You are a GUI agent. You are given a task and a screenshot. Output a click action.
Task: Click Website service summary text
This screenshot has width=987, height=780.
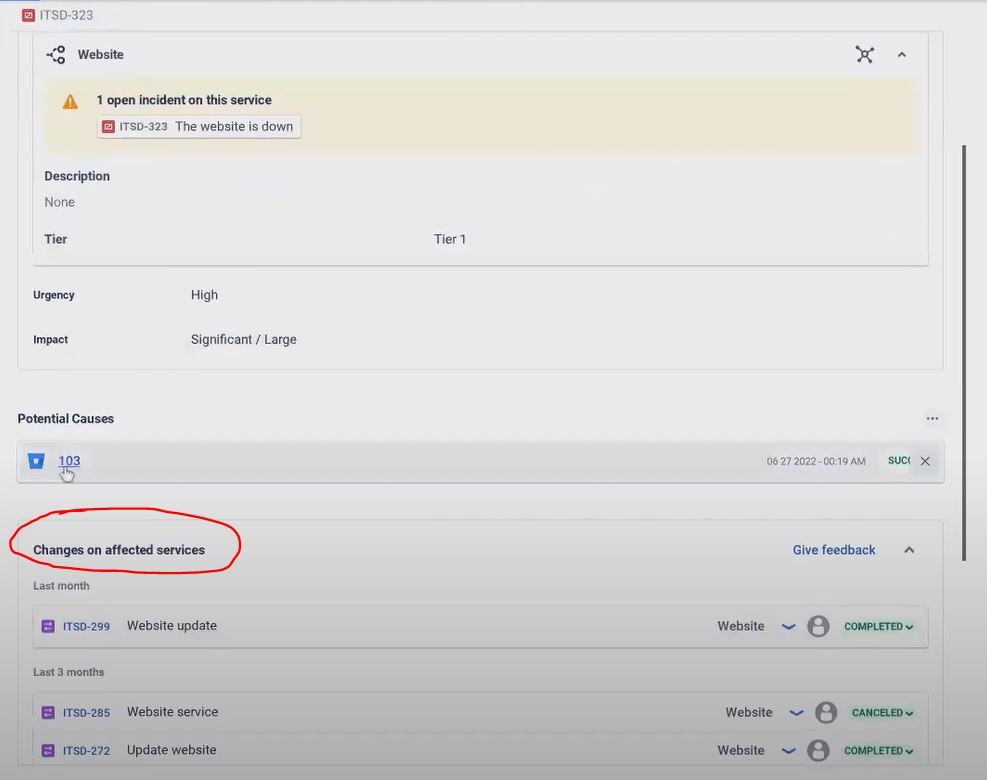tap(172, 712)
